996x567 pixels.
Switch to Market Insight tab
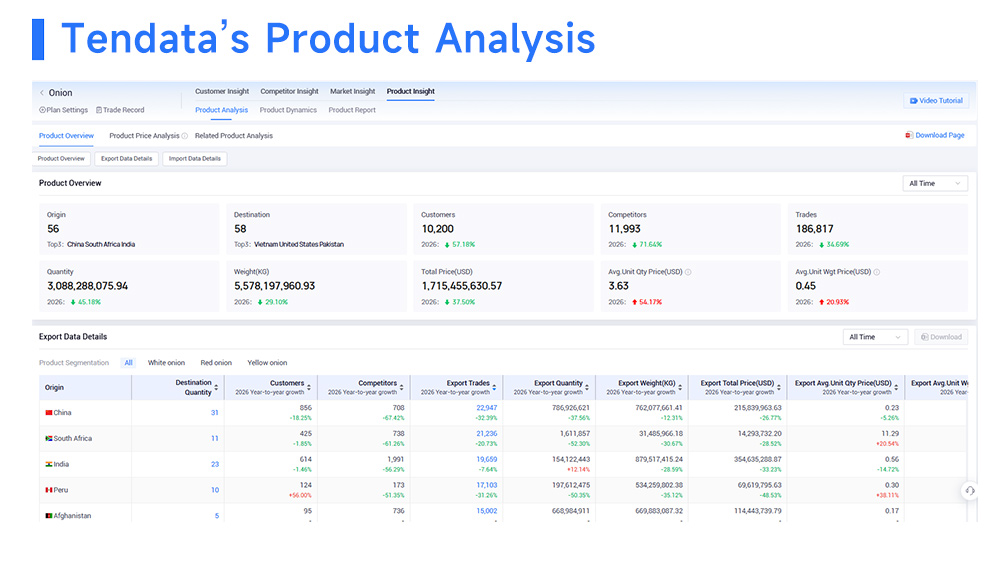pos(353,91)
